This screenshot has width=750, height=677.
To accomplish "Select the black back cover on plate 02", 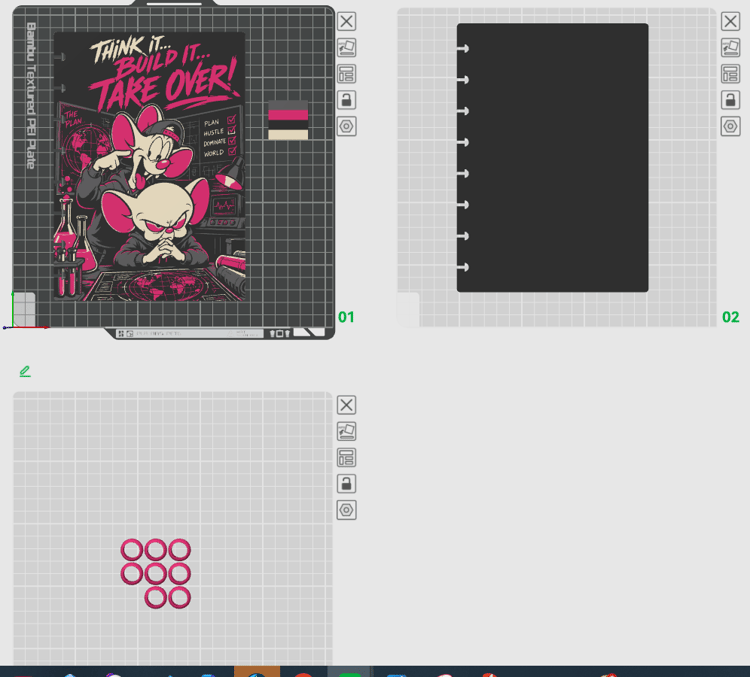I will (553, 157).
